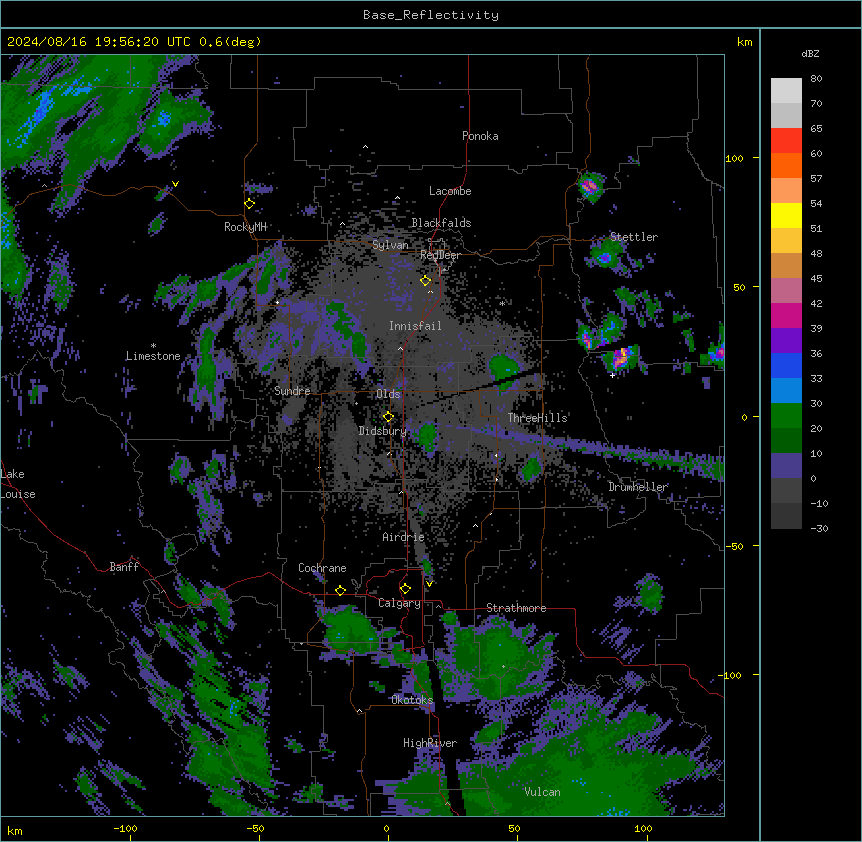This screenshot has height=842, width=862.
Task: Click the Ponoka city label
Action: [x=480, y=136]
